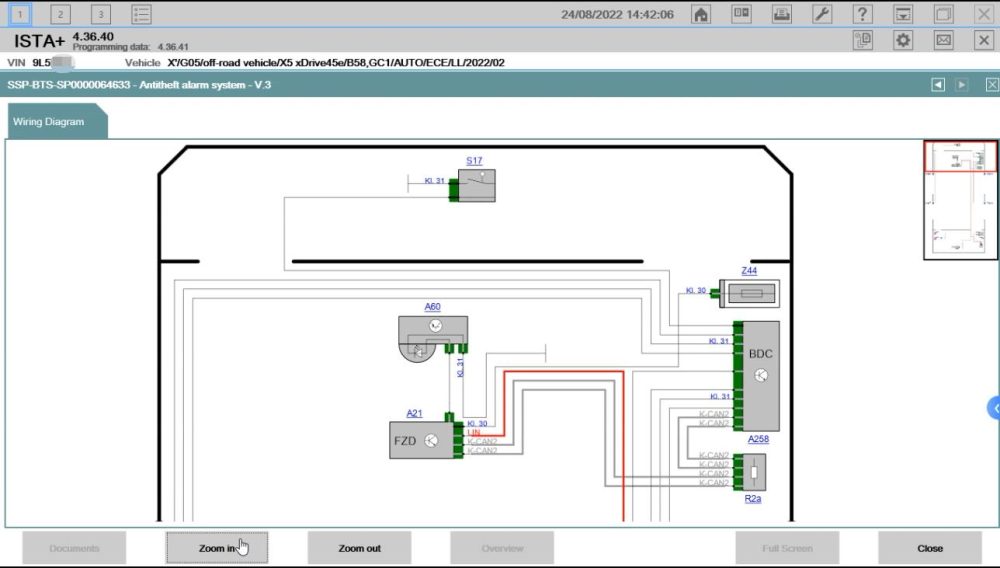Open the operations list icon
The height and width of the screenshot is (568, 1000).
coord(141,14)
